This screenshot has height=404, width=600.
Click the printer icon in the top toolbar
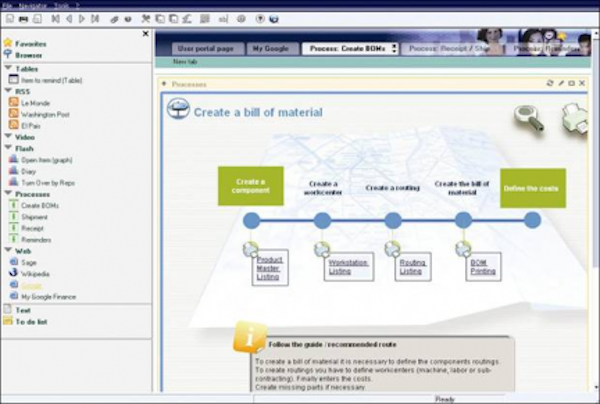[x=23, y=19]
